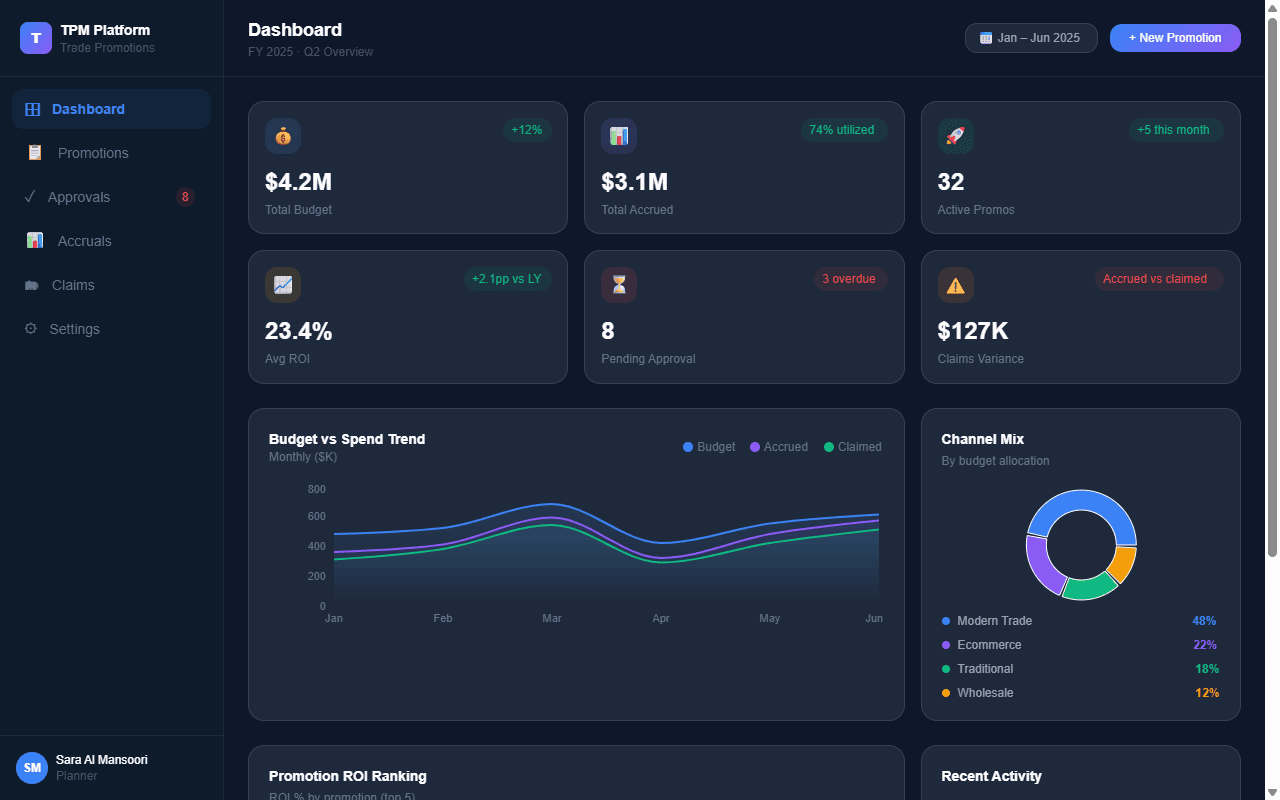
Task: Click the scrollbar up arrow
Action: coord(1272,8)
